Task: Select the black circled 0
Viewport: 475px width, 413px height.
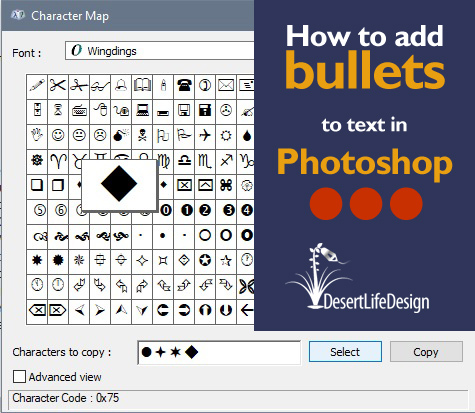Action: 166,210
